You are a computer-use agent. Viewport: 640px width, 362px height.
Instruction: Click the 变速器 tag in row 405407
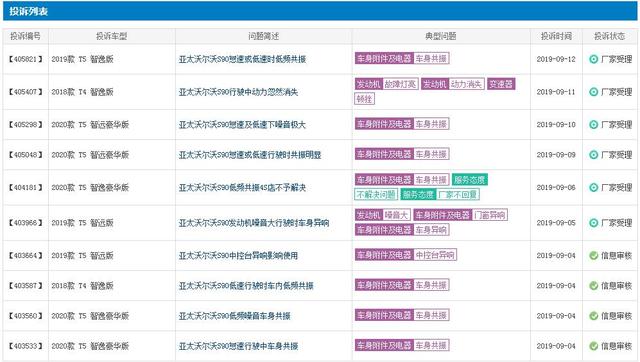[x=501, y=84]
